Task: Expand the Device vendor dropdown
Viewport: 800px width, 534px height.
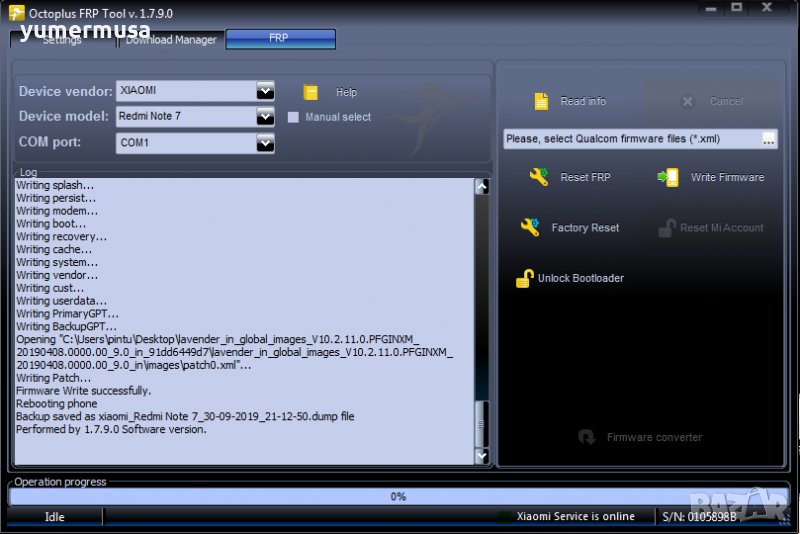Action: pyautogui.click(x=265, y=91)
